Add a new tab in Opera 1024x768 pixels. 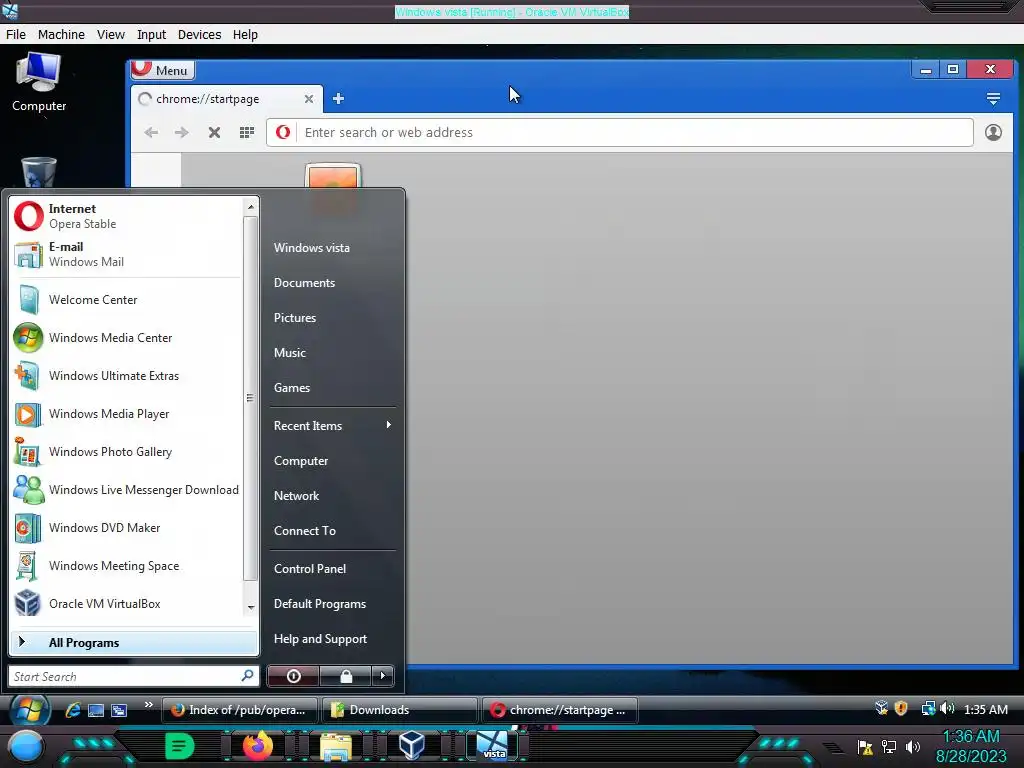click(x=338, y=99)
